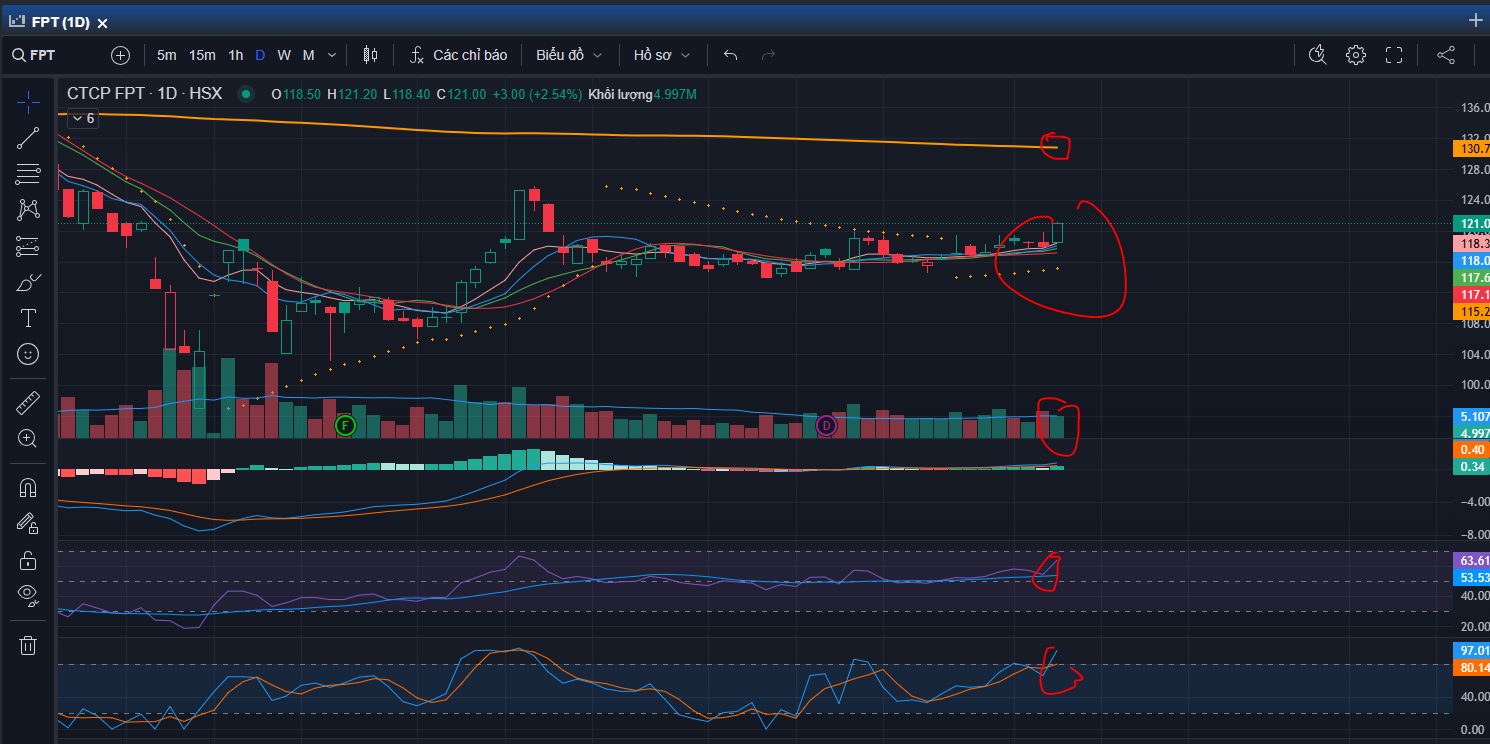Toggle hide all drawings eye icon

click(x=28, y=596)
